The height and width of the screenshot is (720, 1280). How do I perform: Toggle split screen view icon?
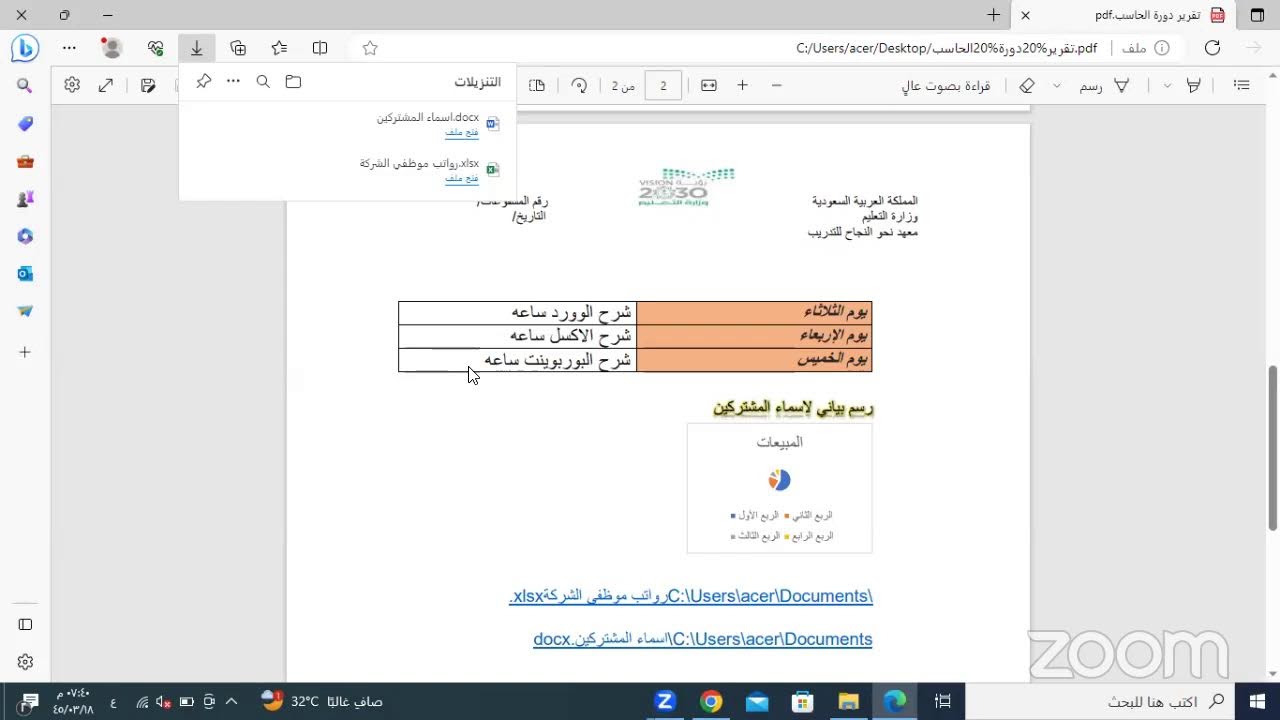pos(320,47)
